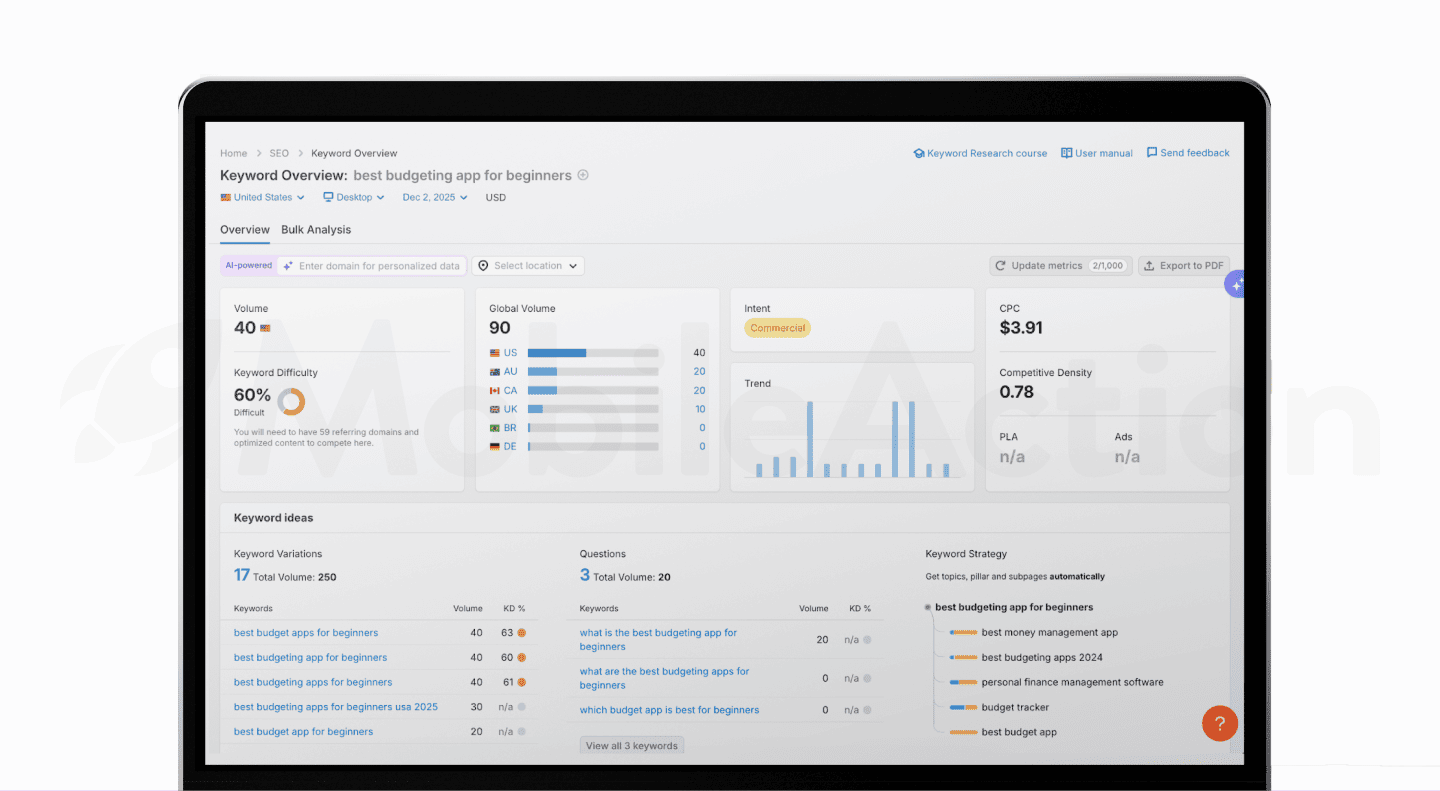Click the domain input for personalized data

click(379, 266)
